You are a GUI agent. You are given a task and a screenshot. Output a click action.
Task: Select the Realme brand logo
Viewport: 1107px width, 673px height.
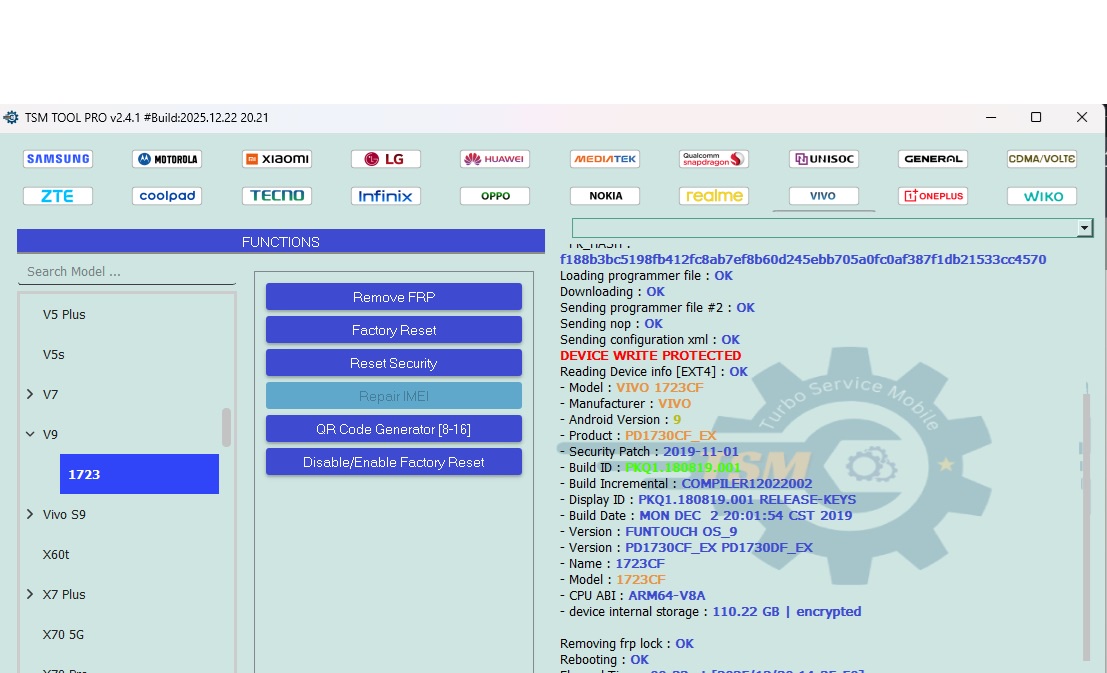[x=714, y=196]
